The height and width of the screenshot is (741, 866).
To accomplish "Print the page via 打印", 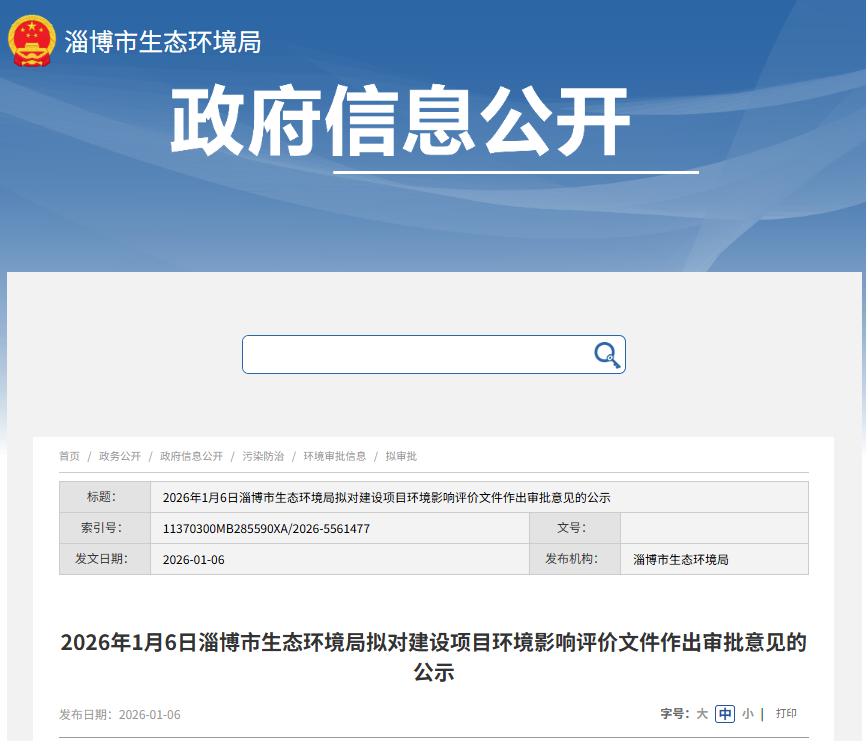I will point(786,714).
